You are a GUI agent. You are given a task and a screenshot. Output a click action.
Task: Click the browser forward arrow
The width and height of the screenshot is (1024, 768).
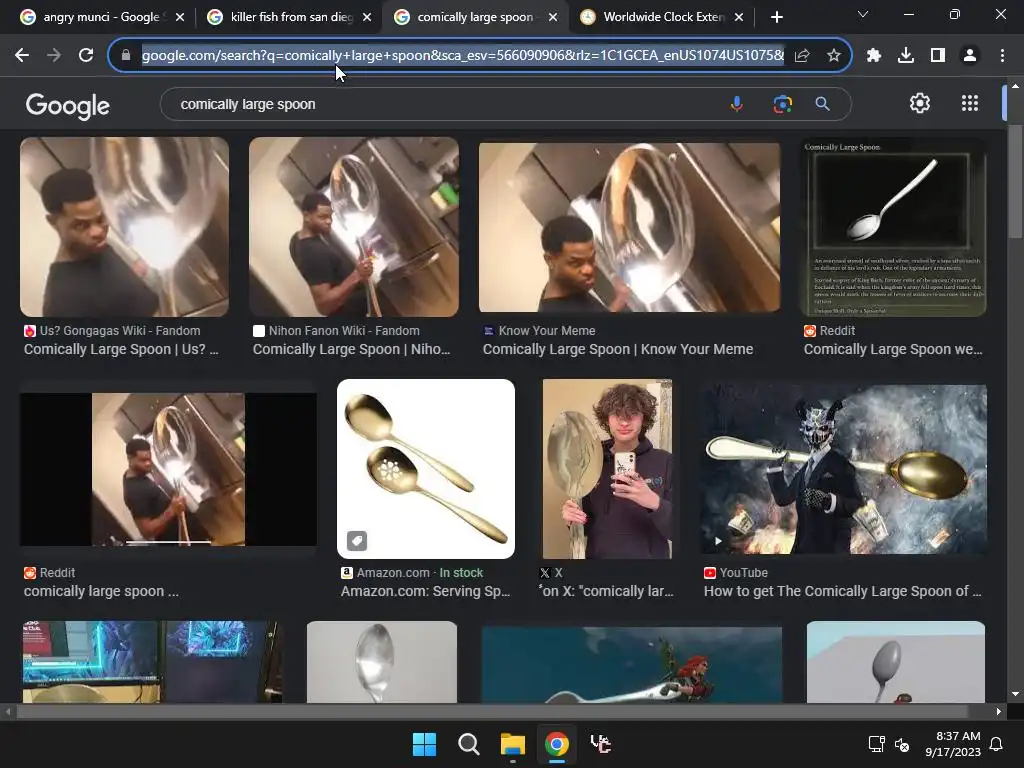coord(54,56)
